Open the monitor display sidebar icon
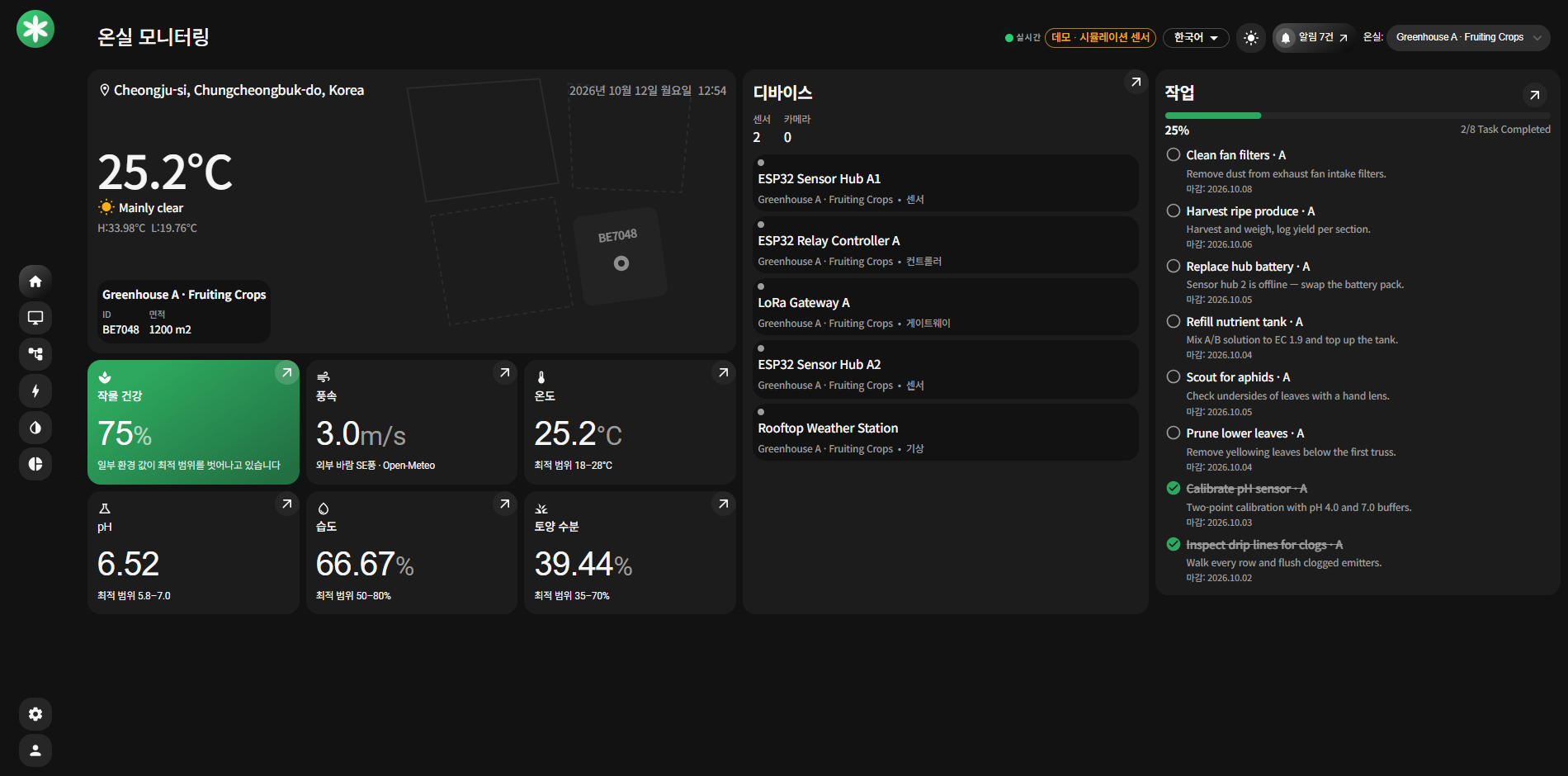 (x=35, y=318)
